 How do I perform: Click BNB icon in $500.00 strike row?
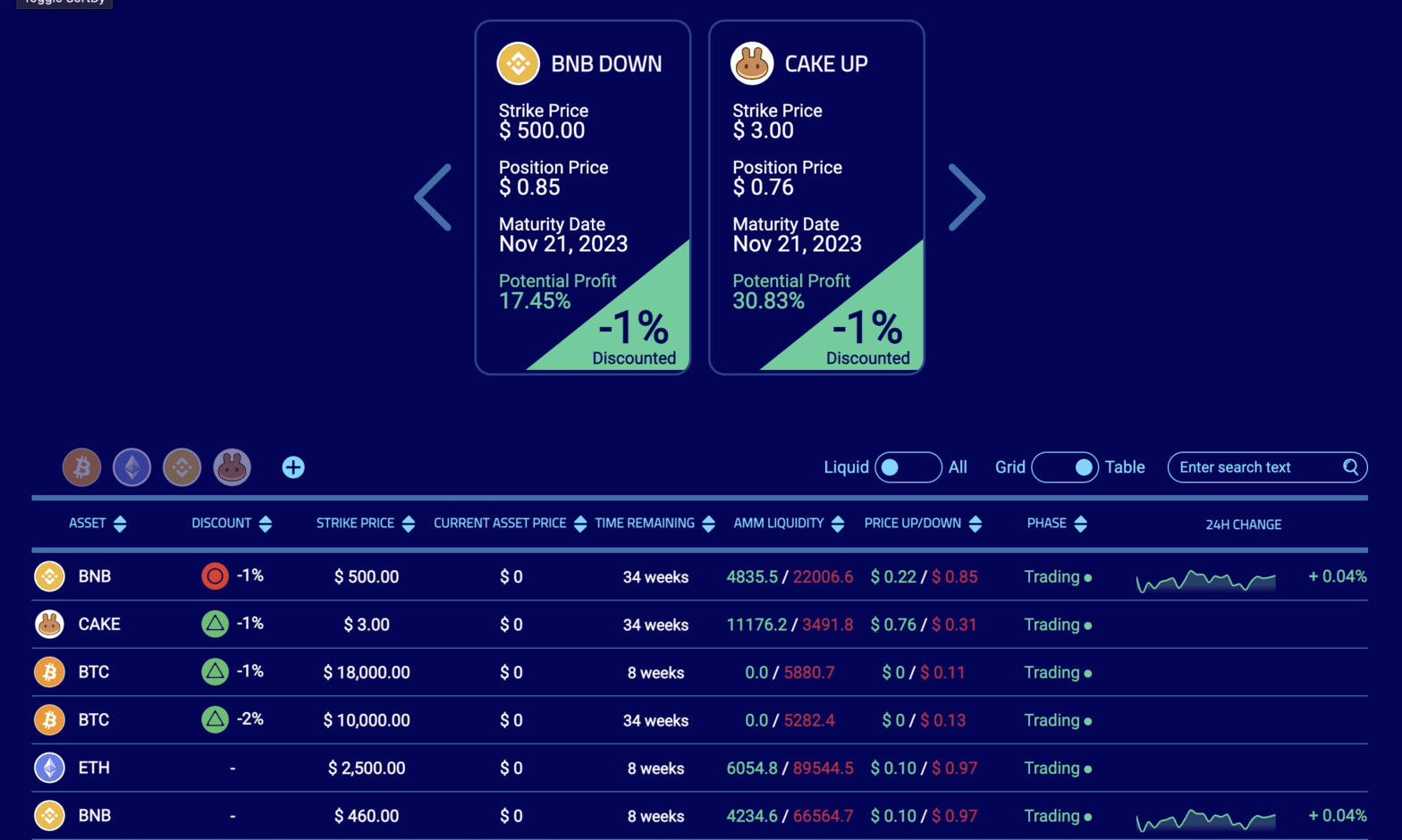tap(49, 576)
